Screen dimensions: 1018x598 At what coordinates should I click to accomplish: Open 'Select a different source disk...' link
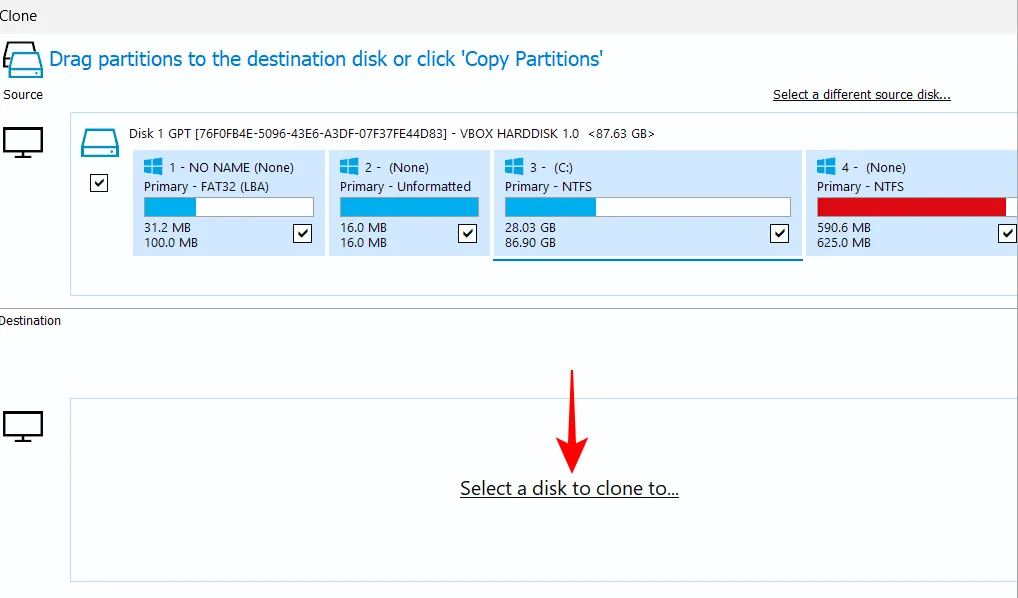[862, 95]
